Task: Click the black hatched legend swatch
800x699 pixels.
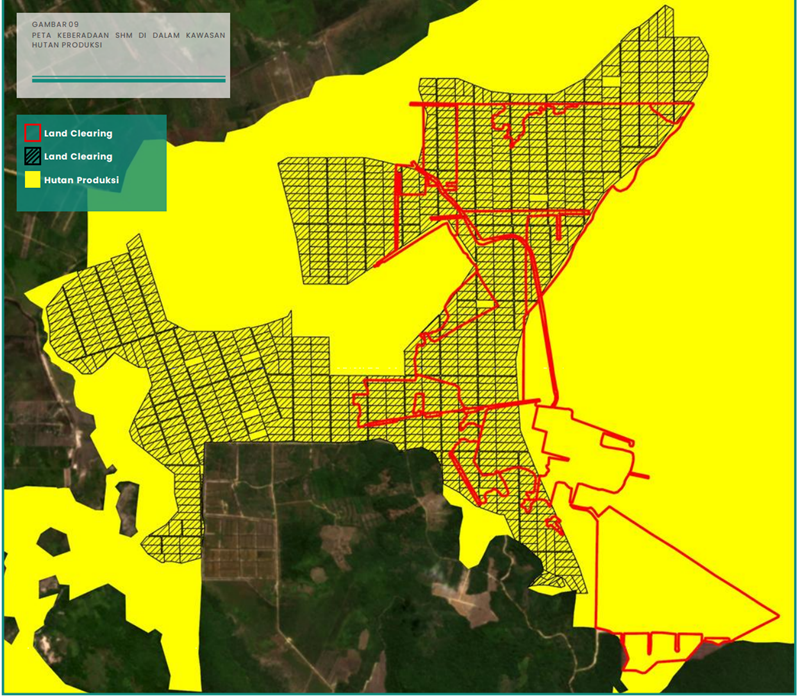Action: (x=33, y=156)
